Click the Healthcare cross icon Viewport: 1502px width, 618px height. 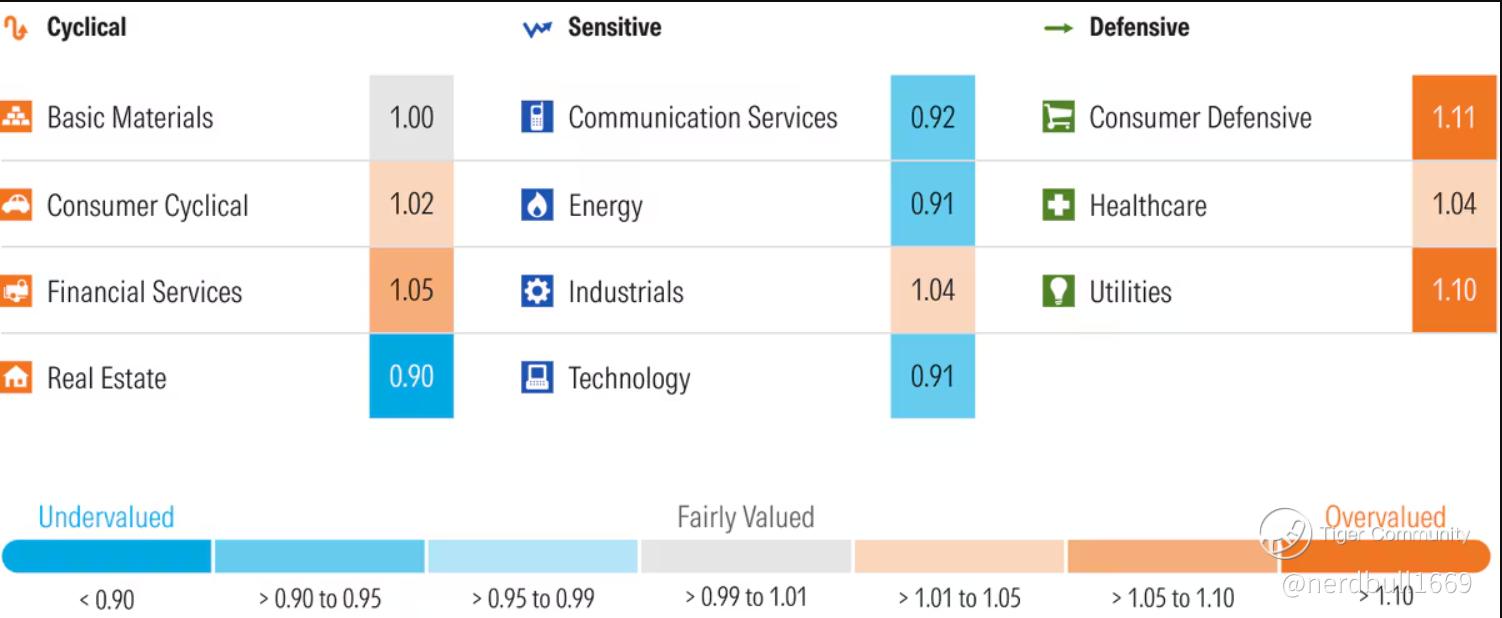1058,205
